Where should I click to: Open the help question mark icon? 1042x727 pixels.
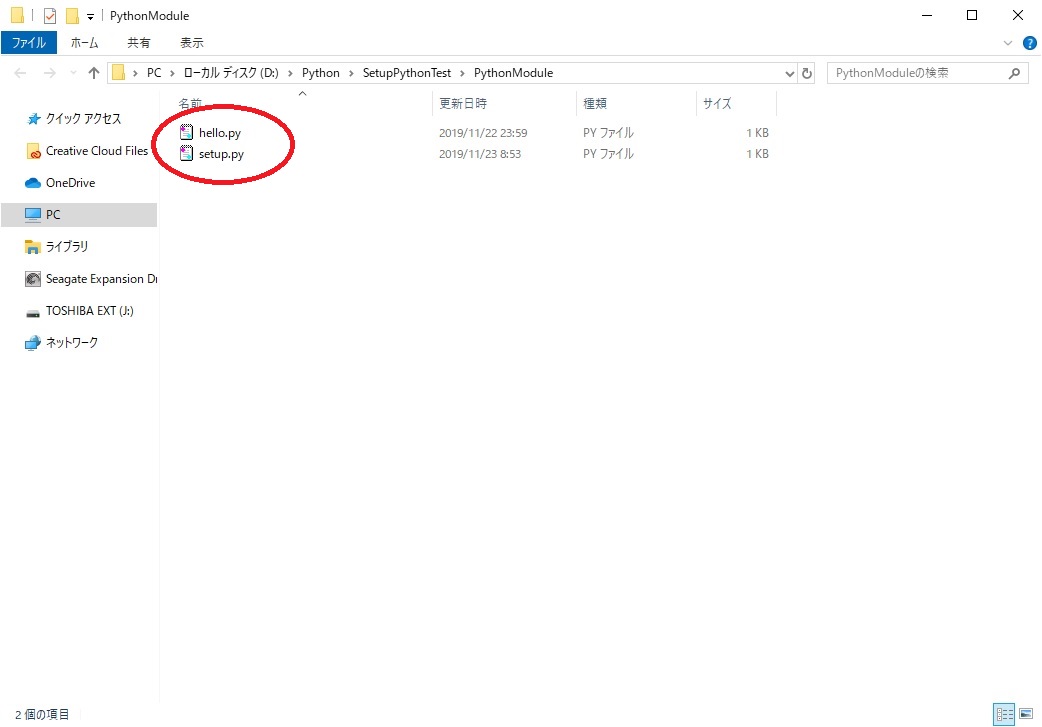[1029, 43]
